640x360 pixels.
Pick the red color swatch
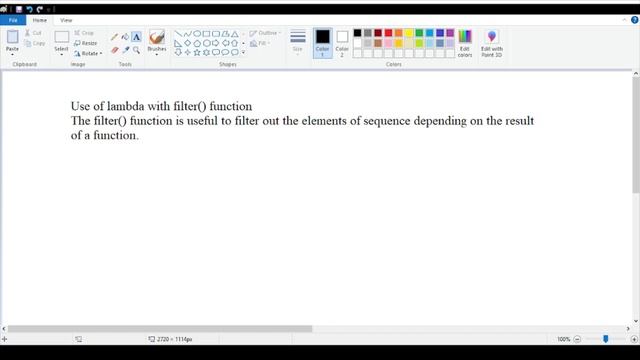pos(388,33)
